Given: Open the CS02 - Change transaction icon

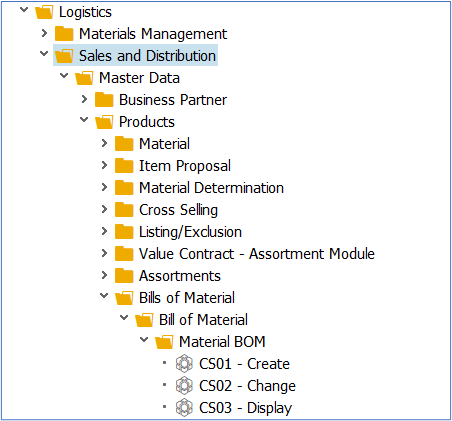Looking at the screenshot, I should [184, 385].
